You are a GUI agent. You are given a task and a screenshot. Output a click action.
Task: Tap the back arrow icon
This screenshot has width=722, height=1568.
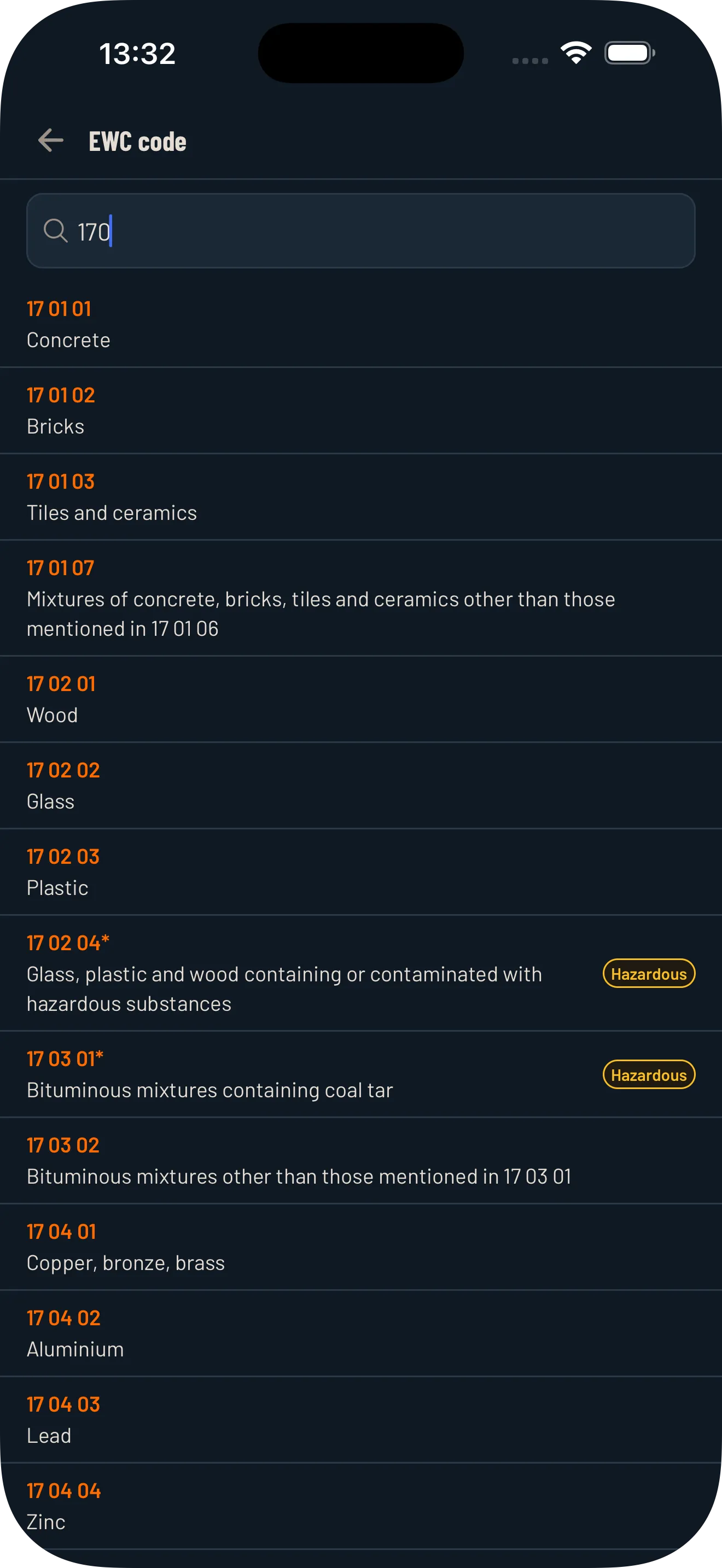tap(50, 141)
